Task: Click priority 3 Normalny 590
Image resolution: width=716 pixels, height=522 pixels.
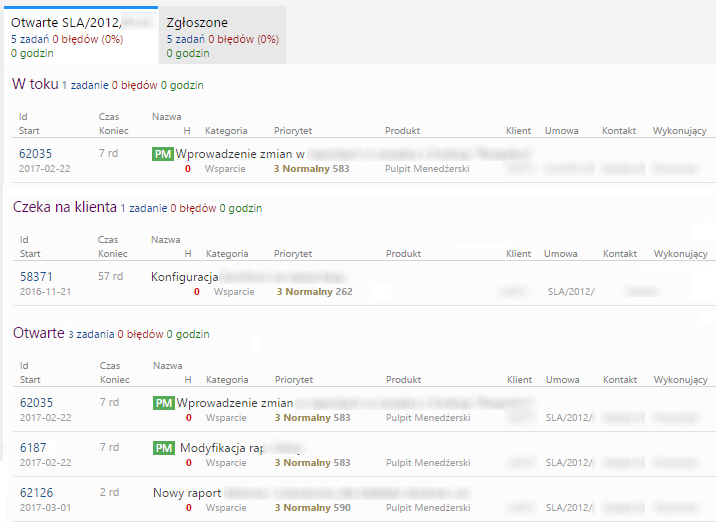Action: [x=312, y=508]
